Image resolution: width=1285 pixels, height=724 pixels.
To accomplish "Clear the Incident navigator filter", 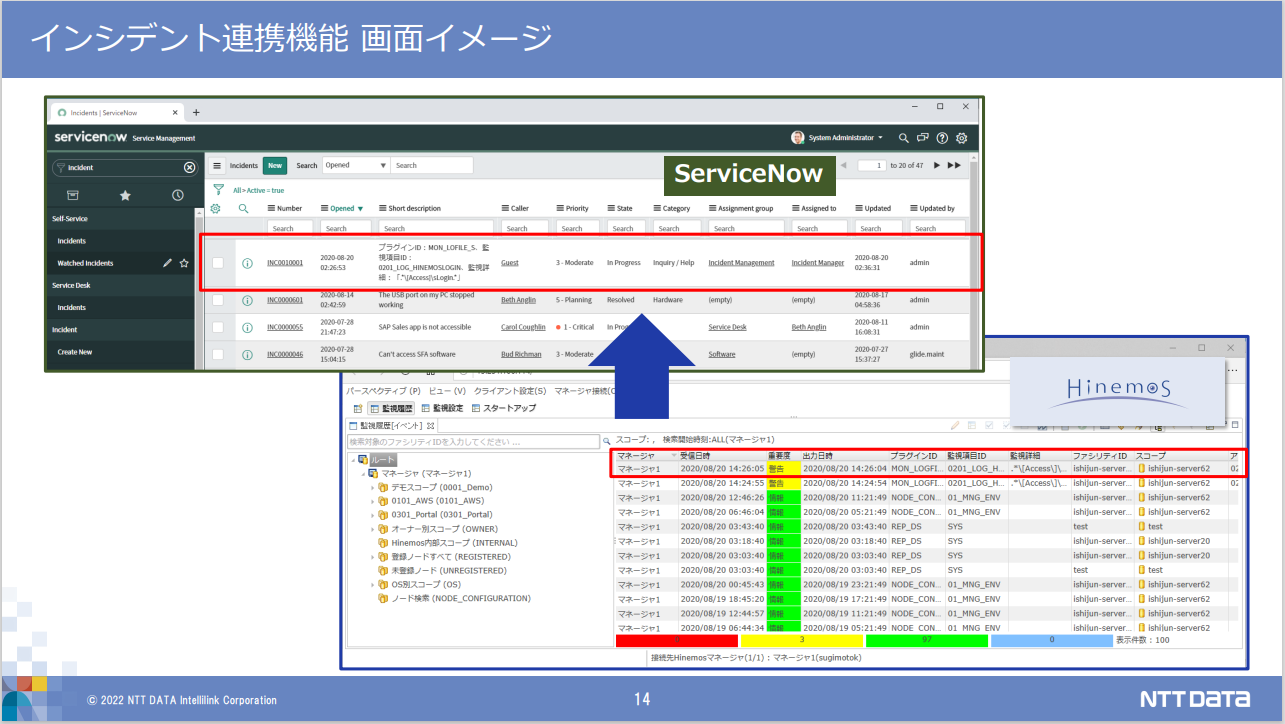I will (190, 168).
